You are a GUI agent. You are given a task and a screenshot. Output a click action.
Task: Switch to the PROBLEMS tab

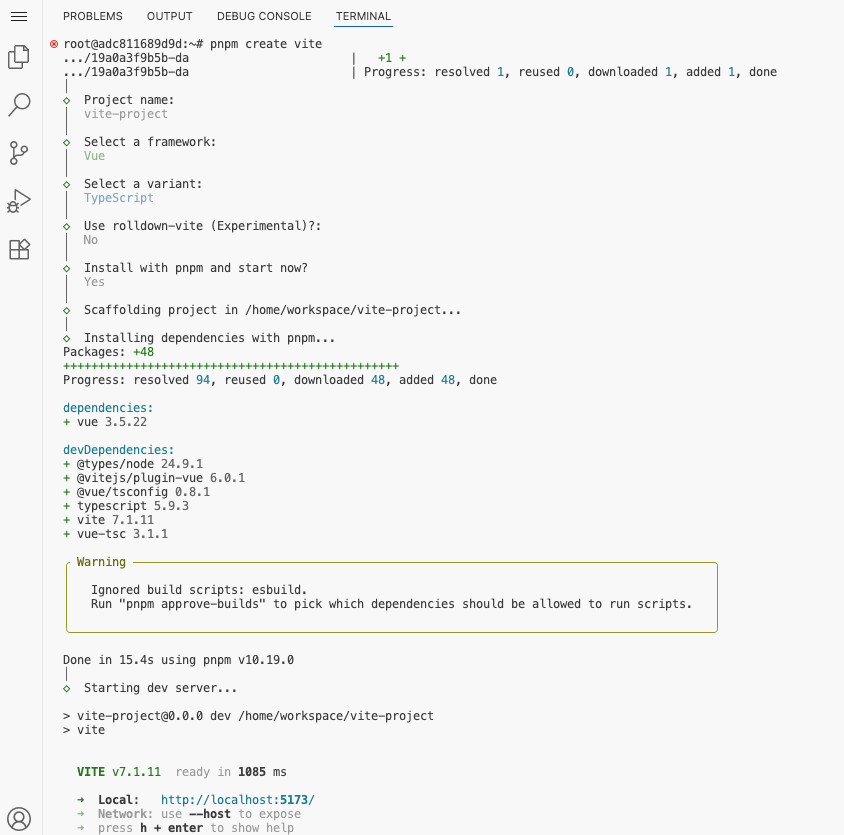[x=93, y=16]
